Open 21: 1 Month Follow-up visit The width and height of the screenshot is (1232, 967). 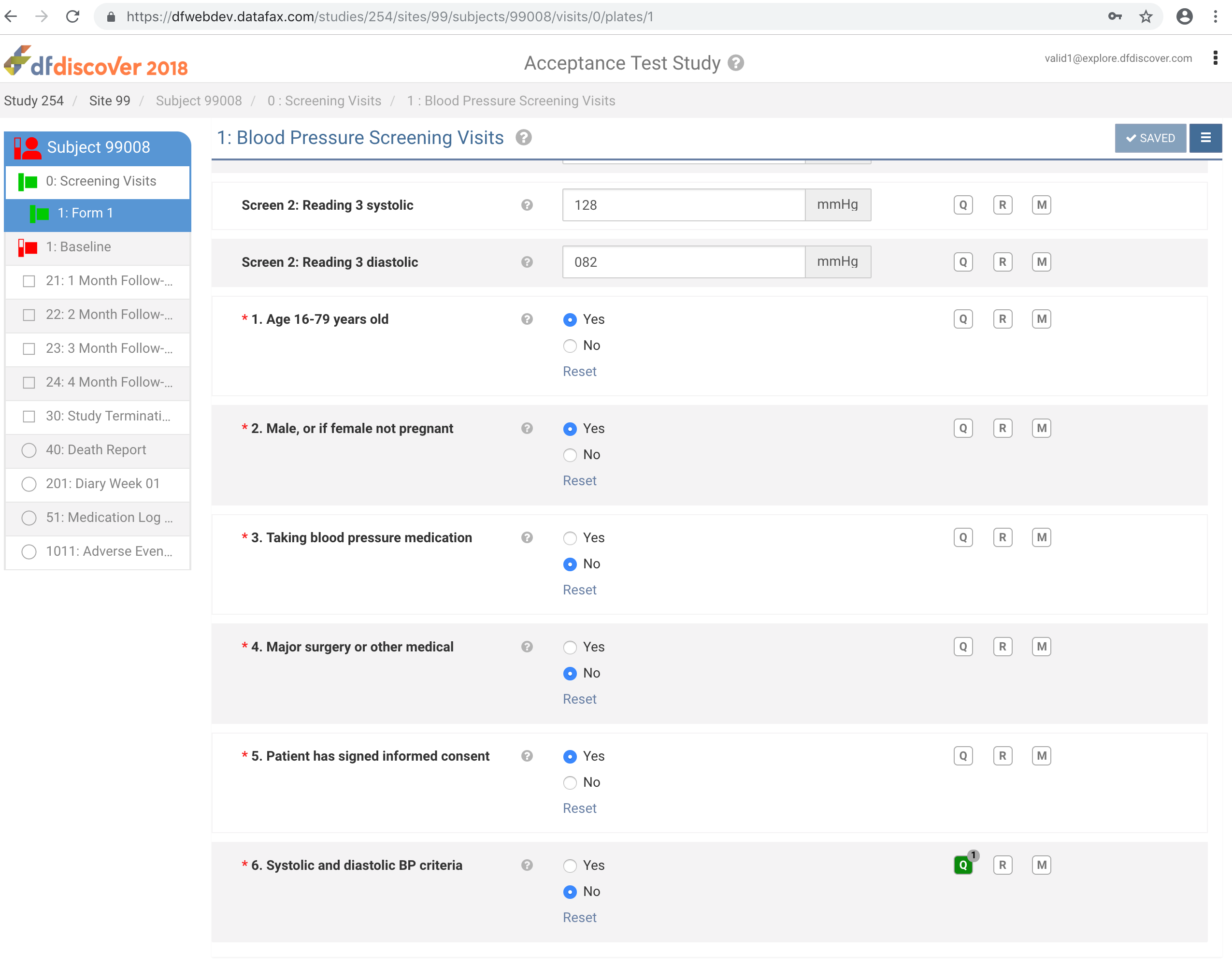pyautogui.click(x=109, y=281)
